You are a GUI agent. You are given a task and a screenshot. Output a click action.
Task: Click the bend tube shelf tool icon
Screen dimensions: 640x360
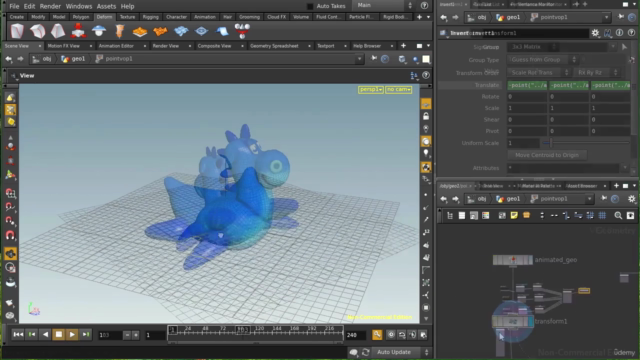point(120,31)
